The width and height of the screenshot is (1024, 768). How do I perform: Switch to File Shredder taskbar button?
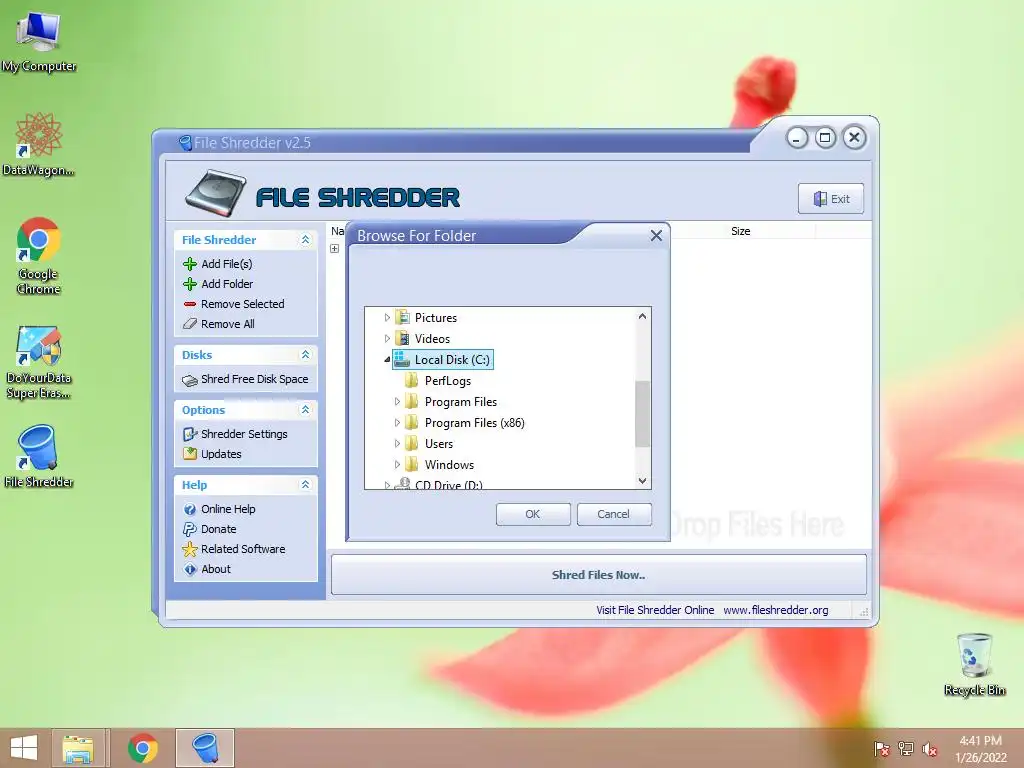[x=204, y=748]
